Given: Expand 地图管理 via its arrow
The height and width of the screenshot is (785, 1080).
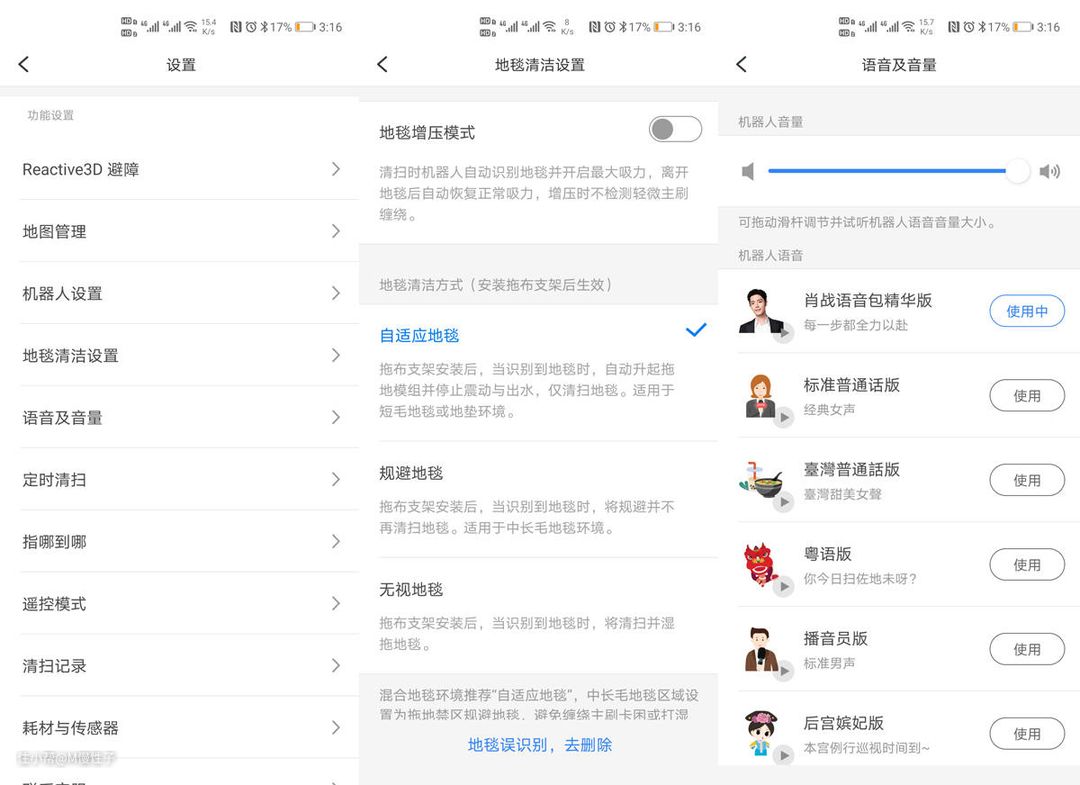Looking at the screenshot, I should click(336, 231).
